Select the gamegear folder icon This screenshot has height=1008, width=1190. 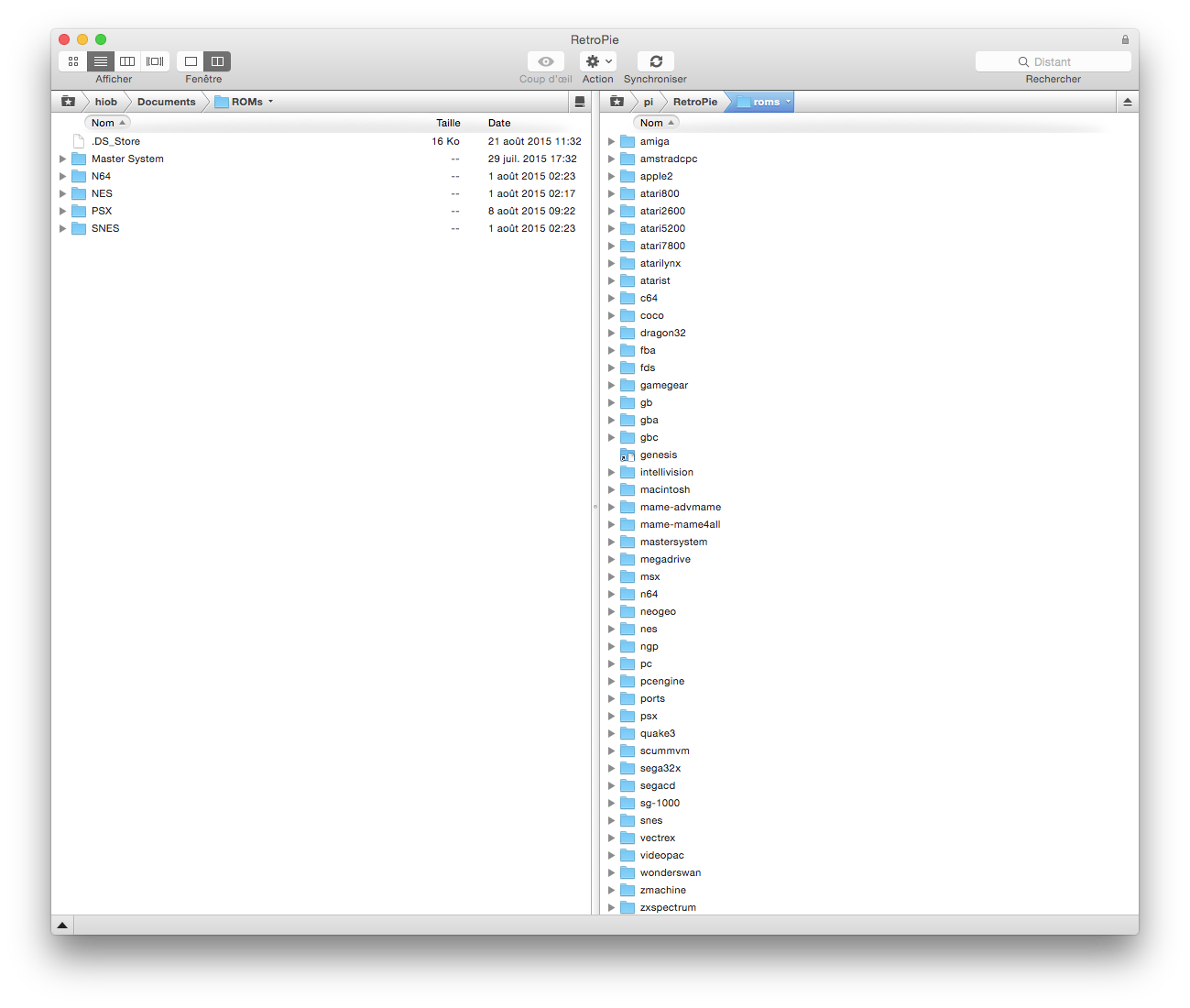coord(628,385)
